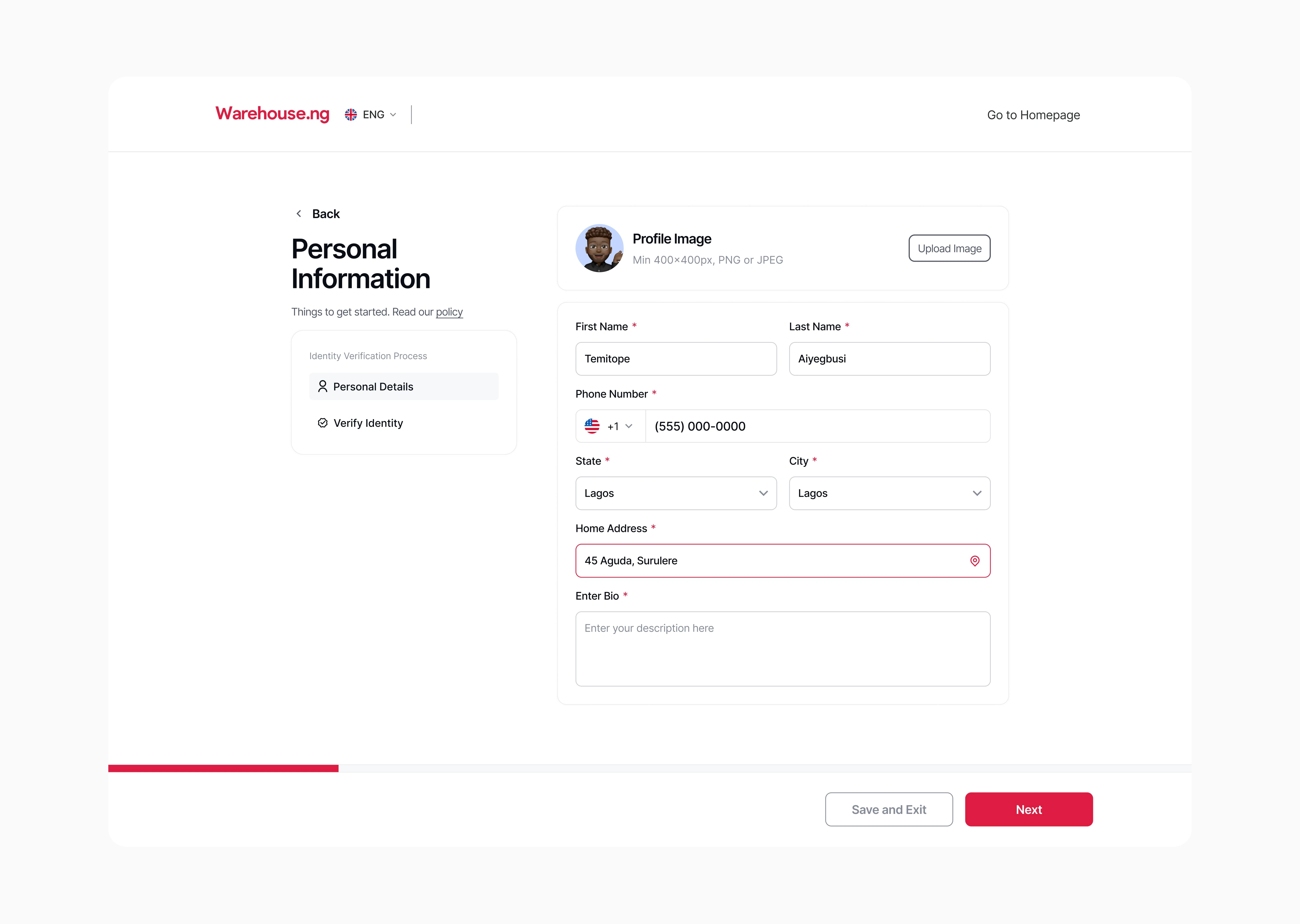Click the identity verification person icon
Viewport: 1300px width, 924px height.
pyautogui.click(x=322, y=386)
